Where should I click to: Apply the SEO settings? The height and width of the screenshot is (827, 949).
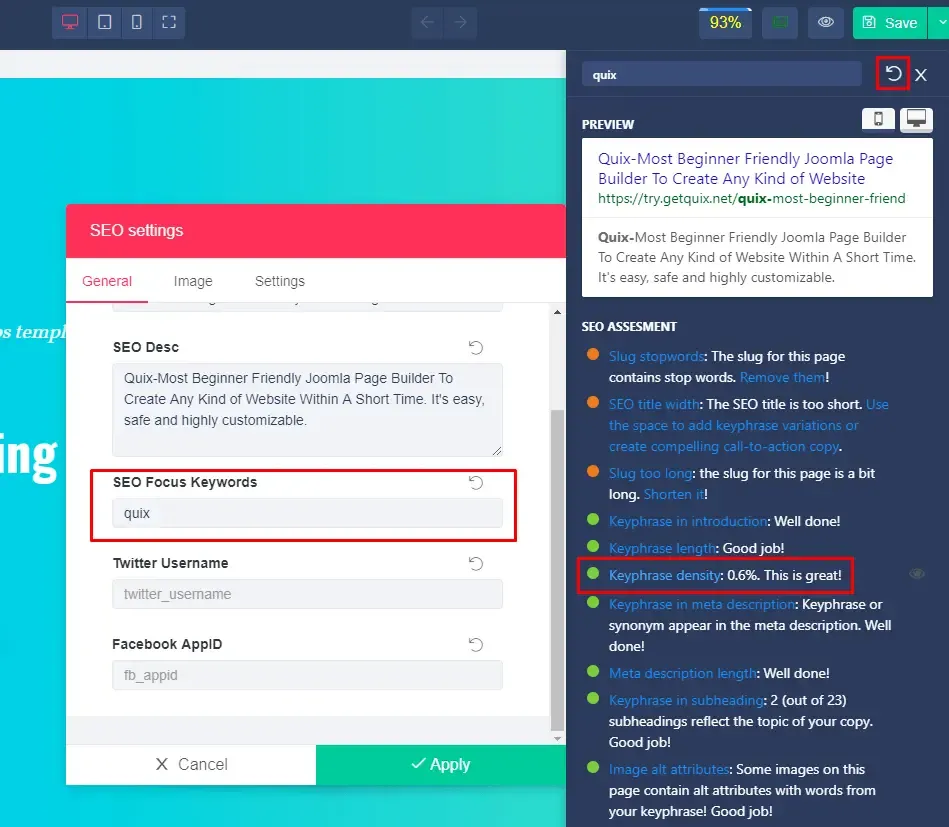point(441,765)
